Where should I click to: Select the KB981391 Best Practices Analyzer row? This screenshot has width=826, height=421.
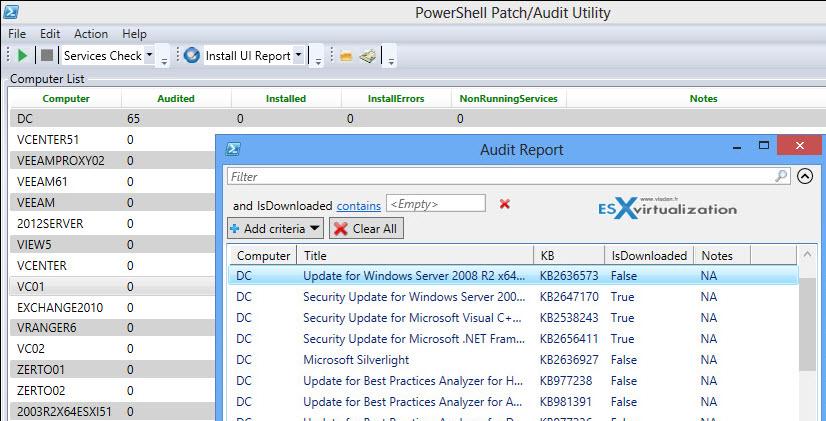[514, 402]
